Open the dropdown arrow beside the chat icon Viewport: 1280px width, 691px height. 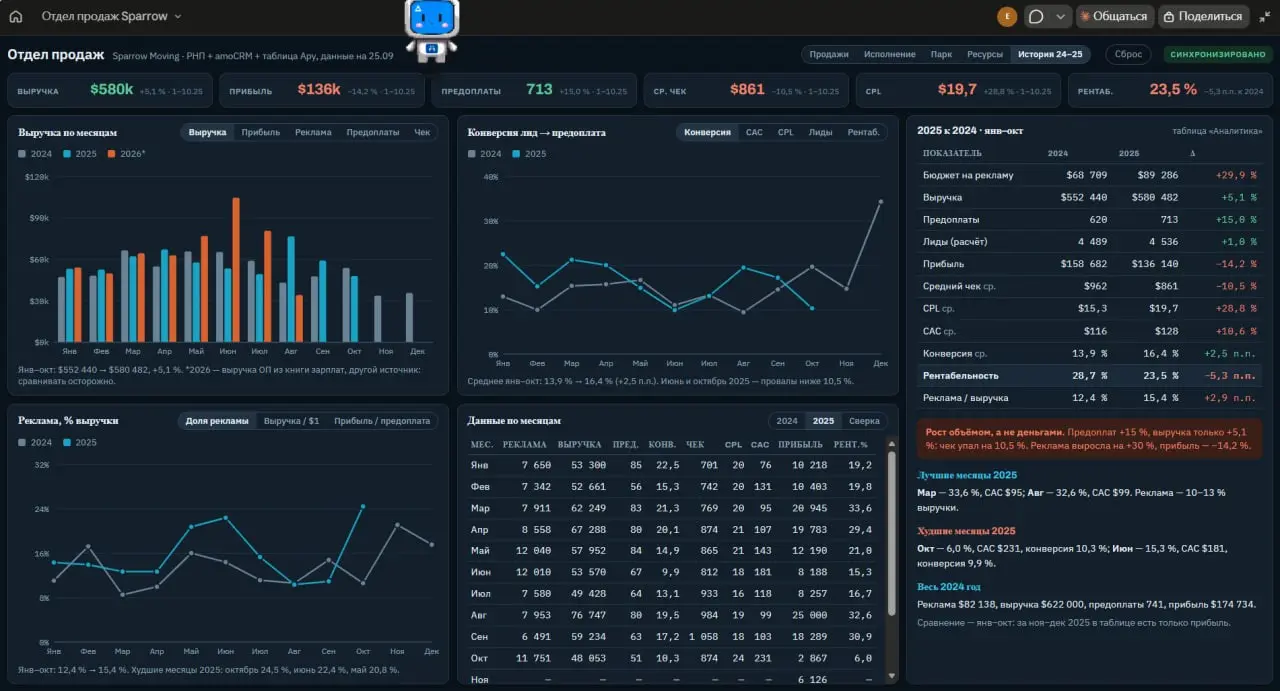click(1060, 16)
